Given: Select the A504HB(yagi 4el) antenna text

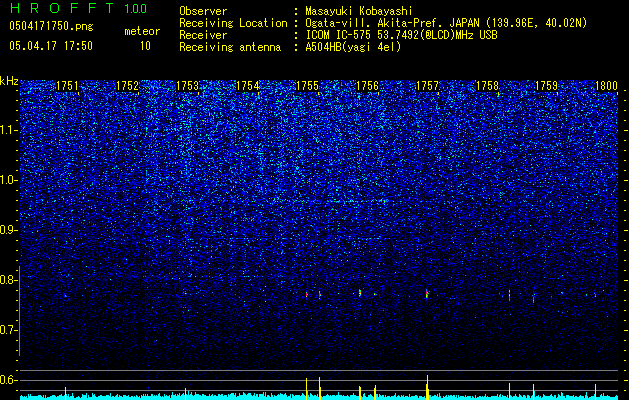Looking at the screenshot, I should coord(353,47).
